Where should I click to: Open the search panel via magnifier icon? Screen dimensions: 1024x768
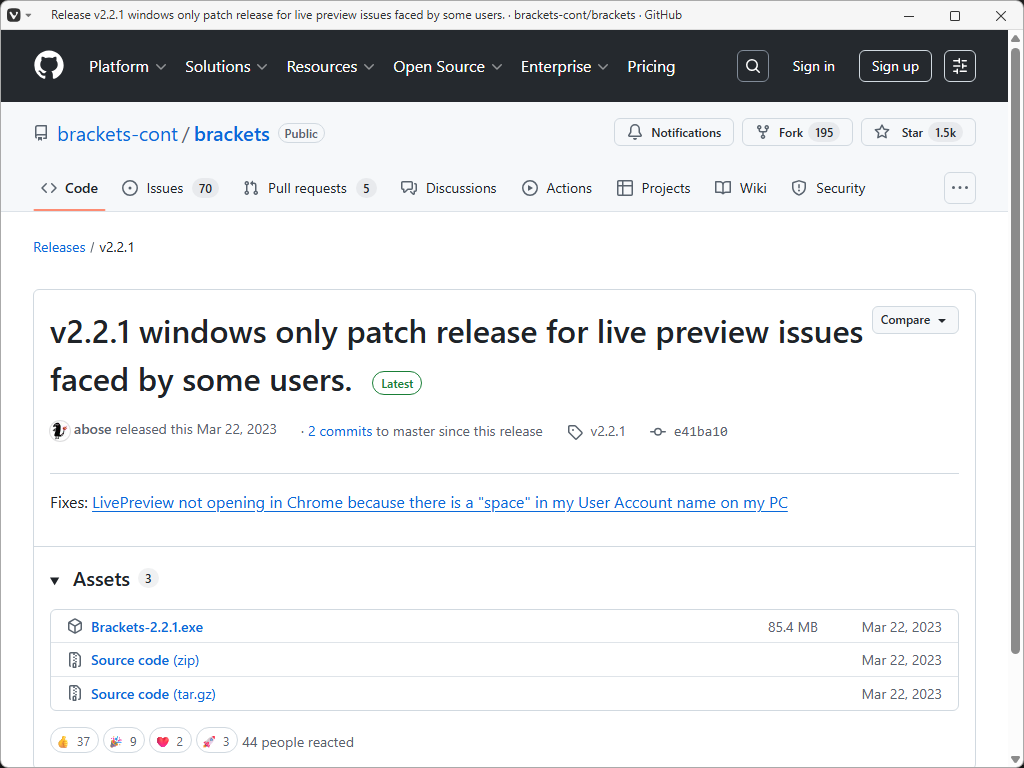point(752,66)
